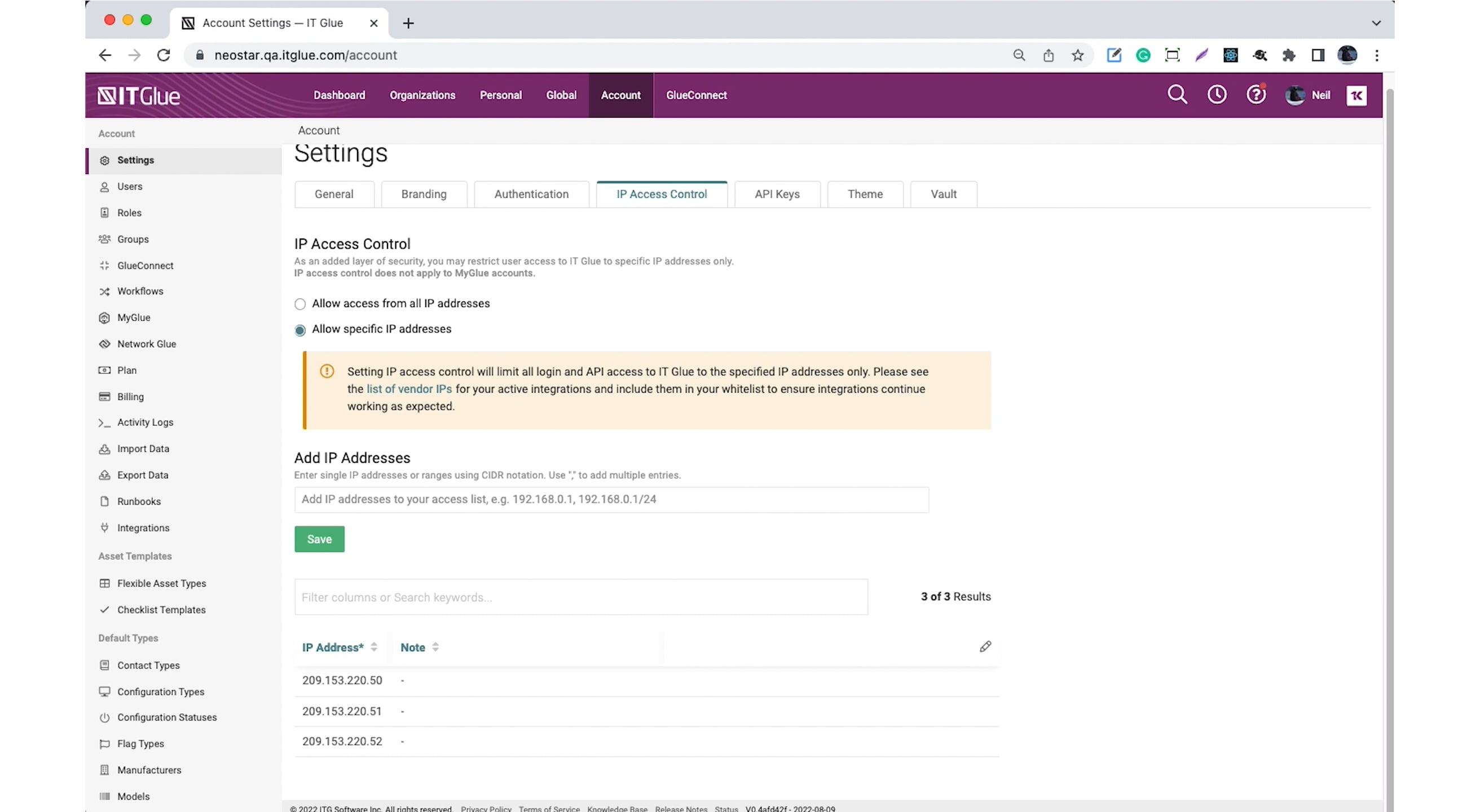
Task: Click the green Save button
Action: [319, 539]
